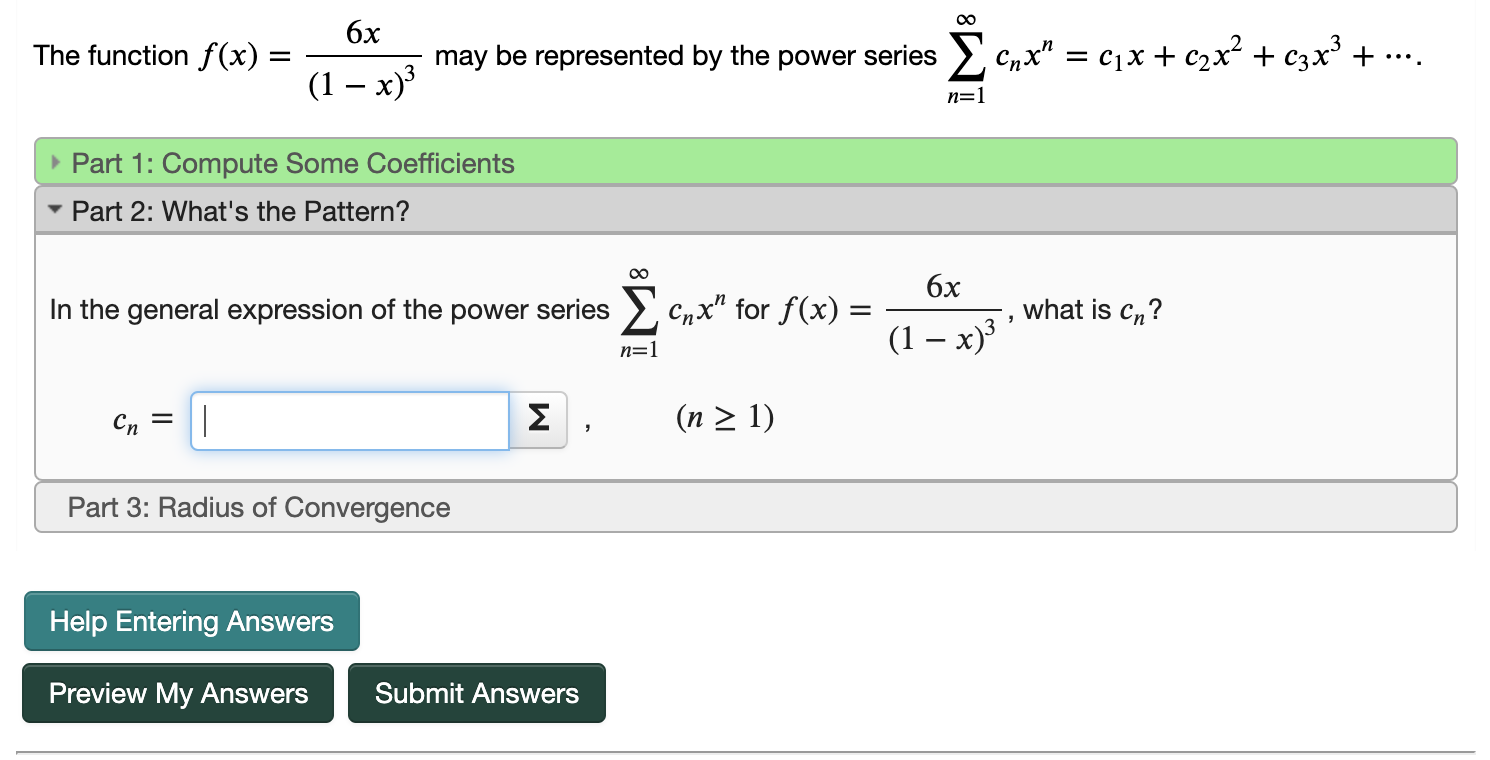The height and width of the screenshot is (760, 1490).
Task: Click the disclosure triangle on Part 1
Action: 56,162
